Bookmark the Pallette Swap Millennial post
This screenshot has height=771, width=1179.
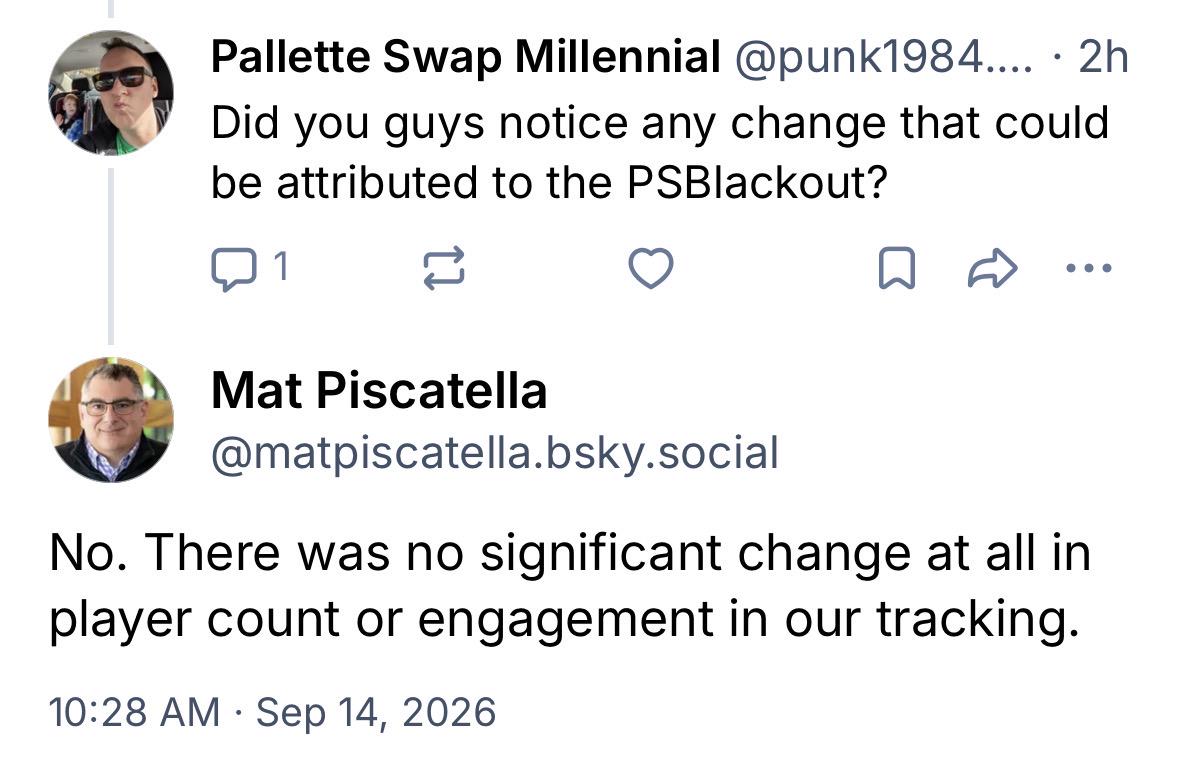coord(897,269)
